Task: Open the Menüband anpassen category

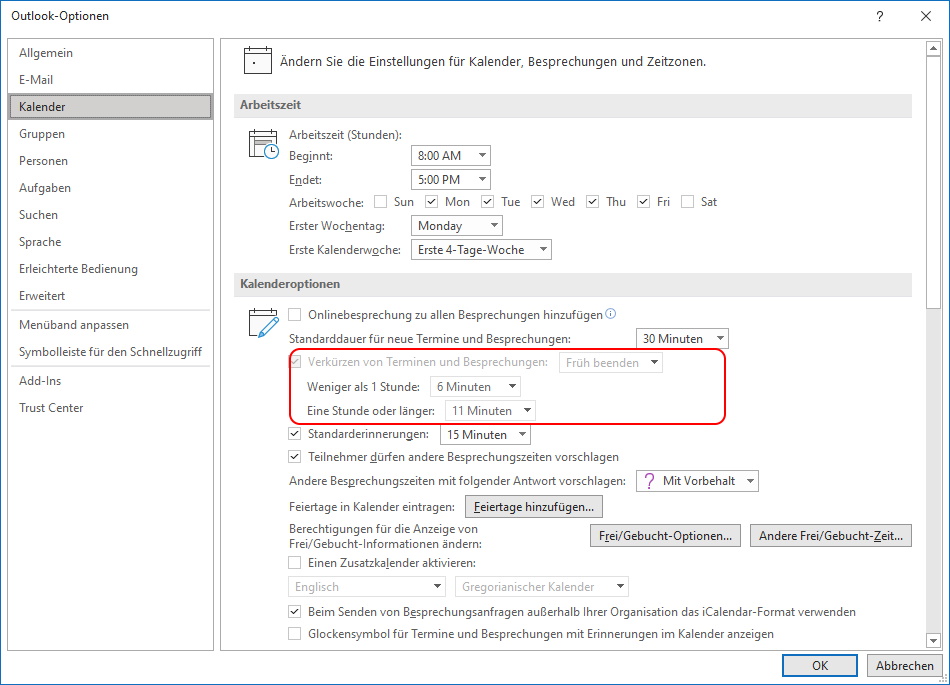Action: [x=110, y=325]
